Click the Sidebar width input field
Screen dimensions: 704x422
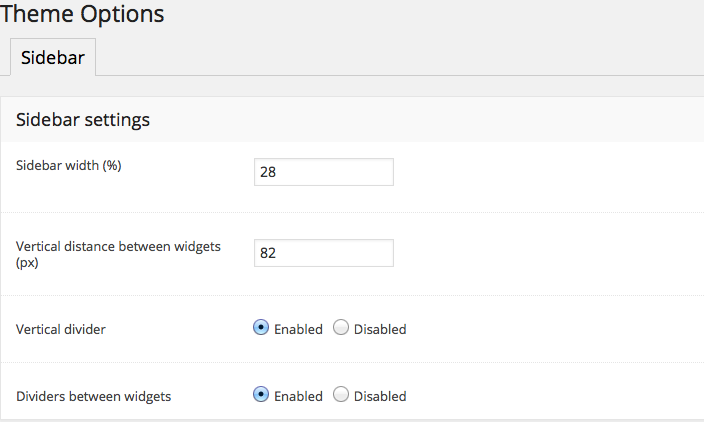point(324,172)
